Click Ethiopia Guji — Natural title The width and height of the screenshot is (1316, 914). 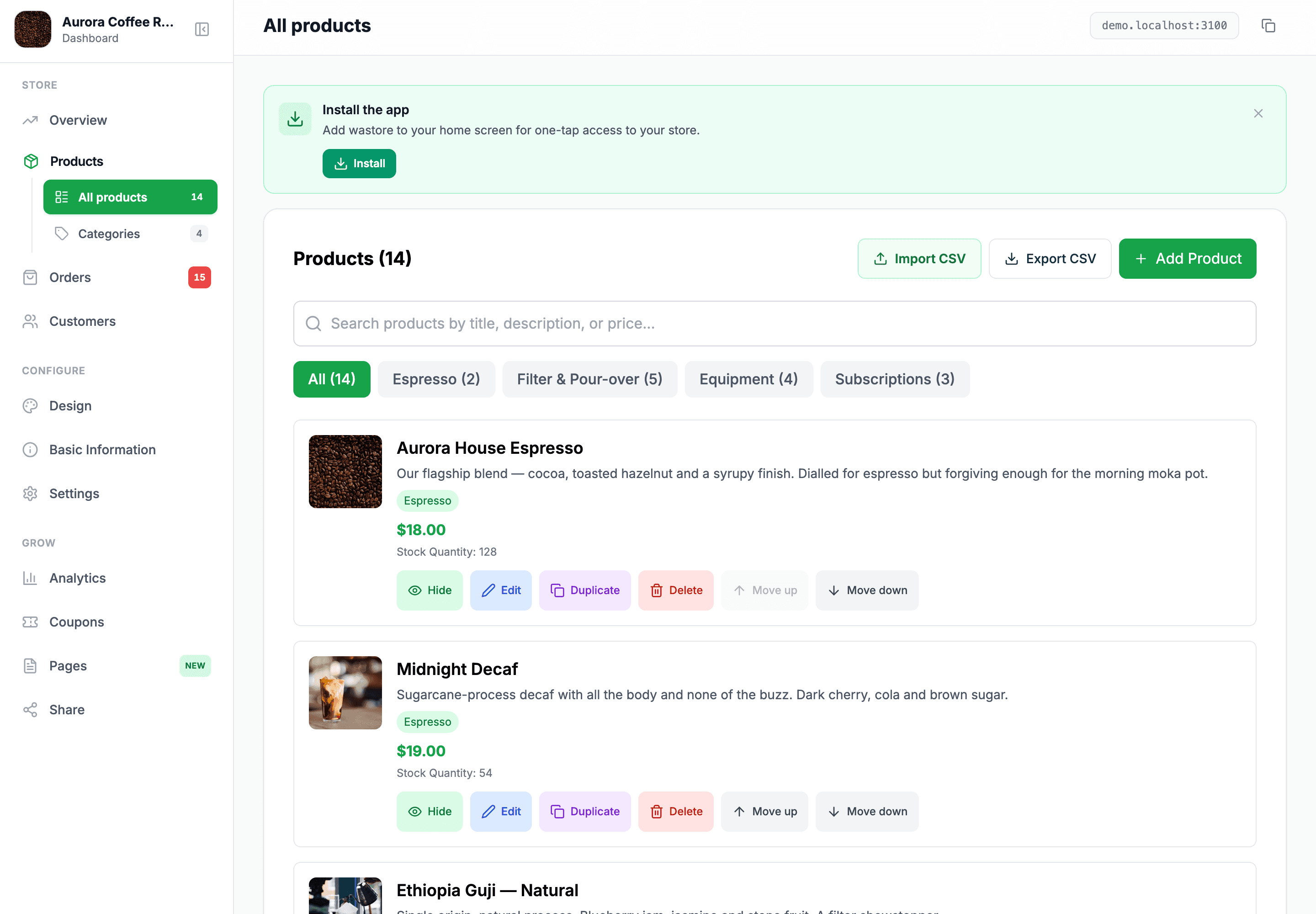pyautogui.click(x=488, y=890)
